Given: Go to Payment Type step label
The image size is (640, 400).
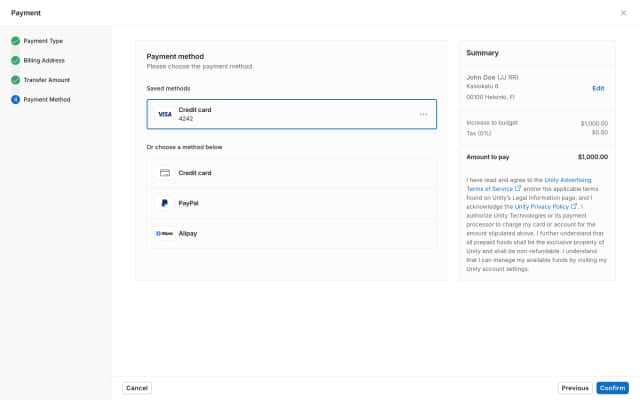Looking at the screenshot, I should pyautogui.click(x=43, y=41).
